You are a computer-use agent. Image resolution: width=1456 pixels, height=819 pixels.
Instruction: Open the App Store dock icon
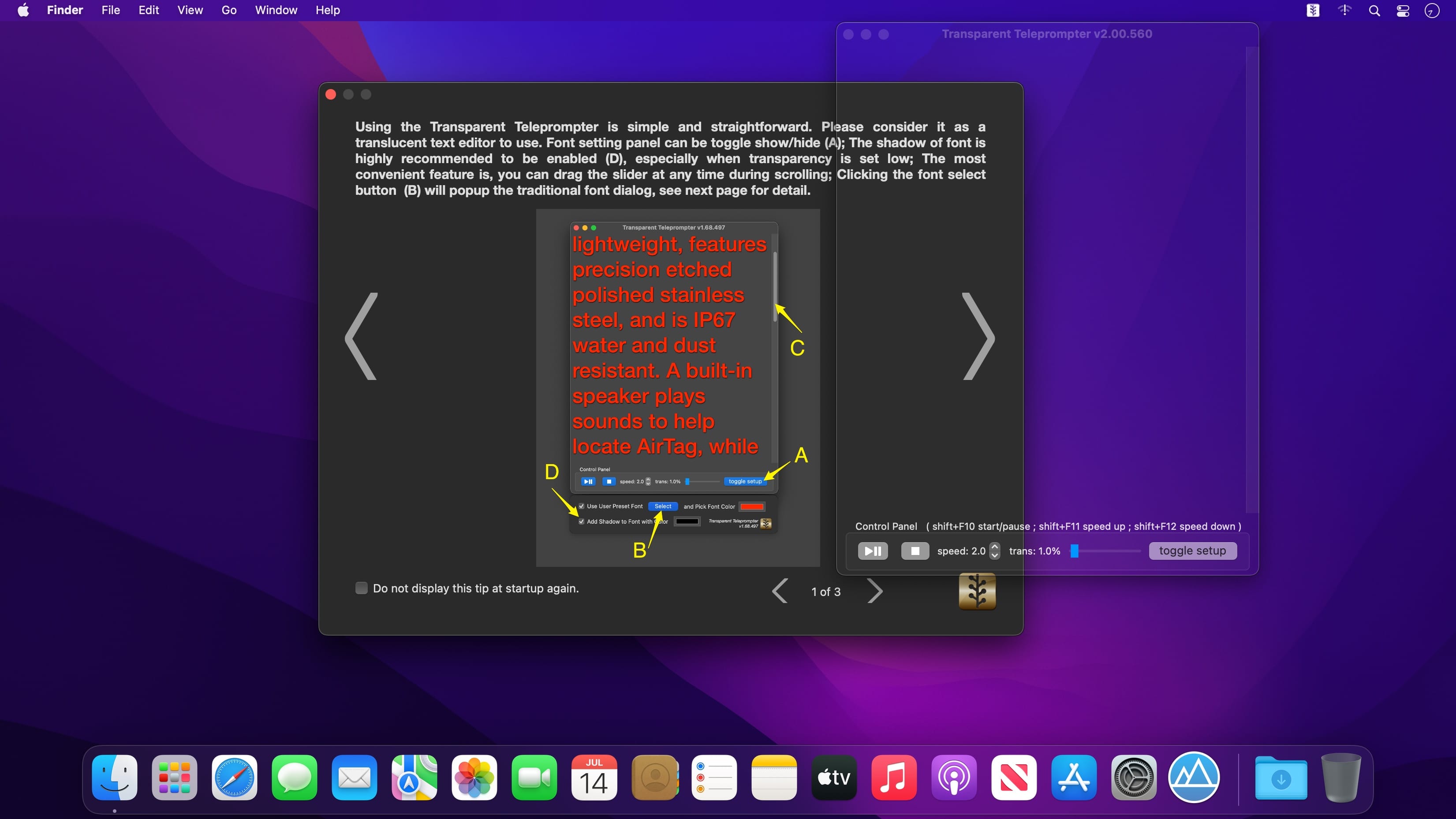pos(1073,777)
